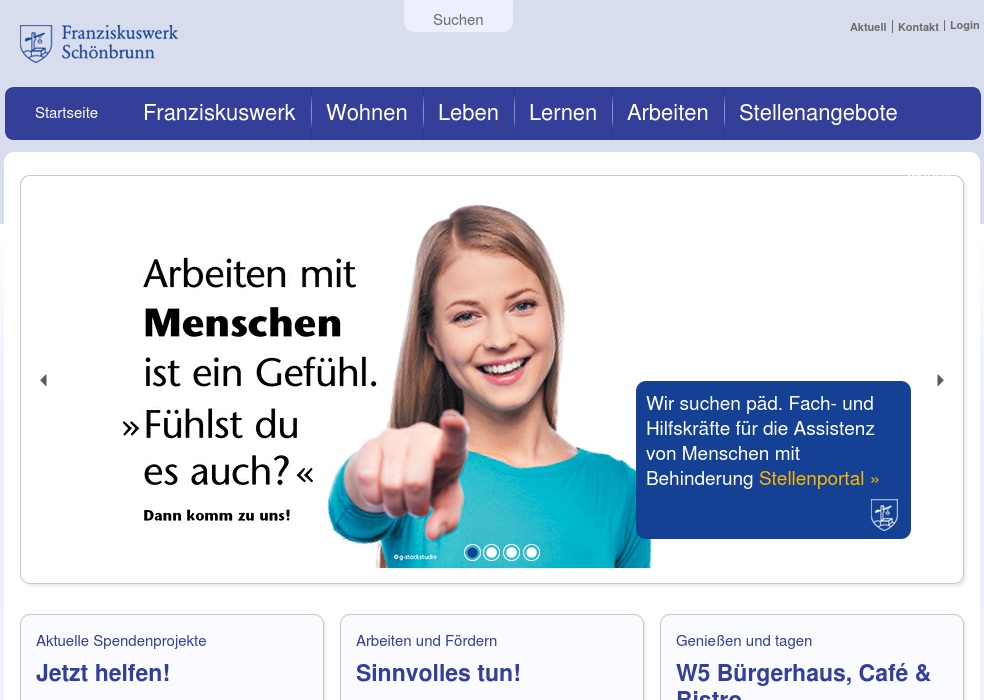Select the third carousel dot indicator
The image size is (984, 700).
(511, 552)
